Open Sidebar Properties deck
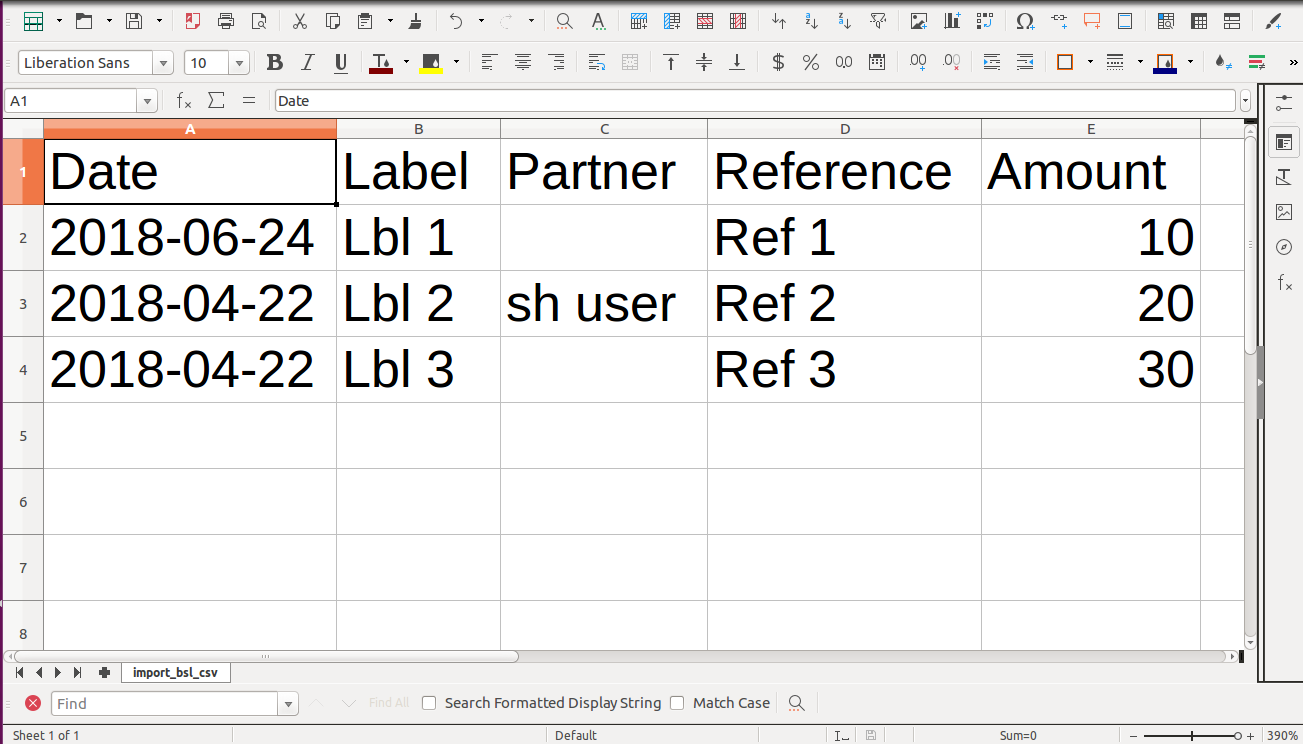This screenshot has height=744, width=1303. click(1284, 142)
